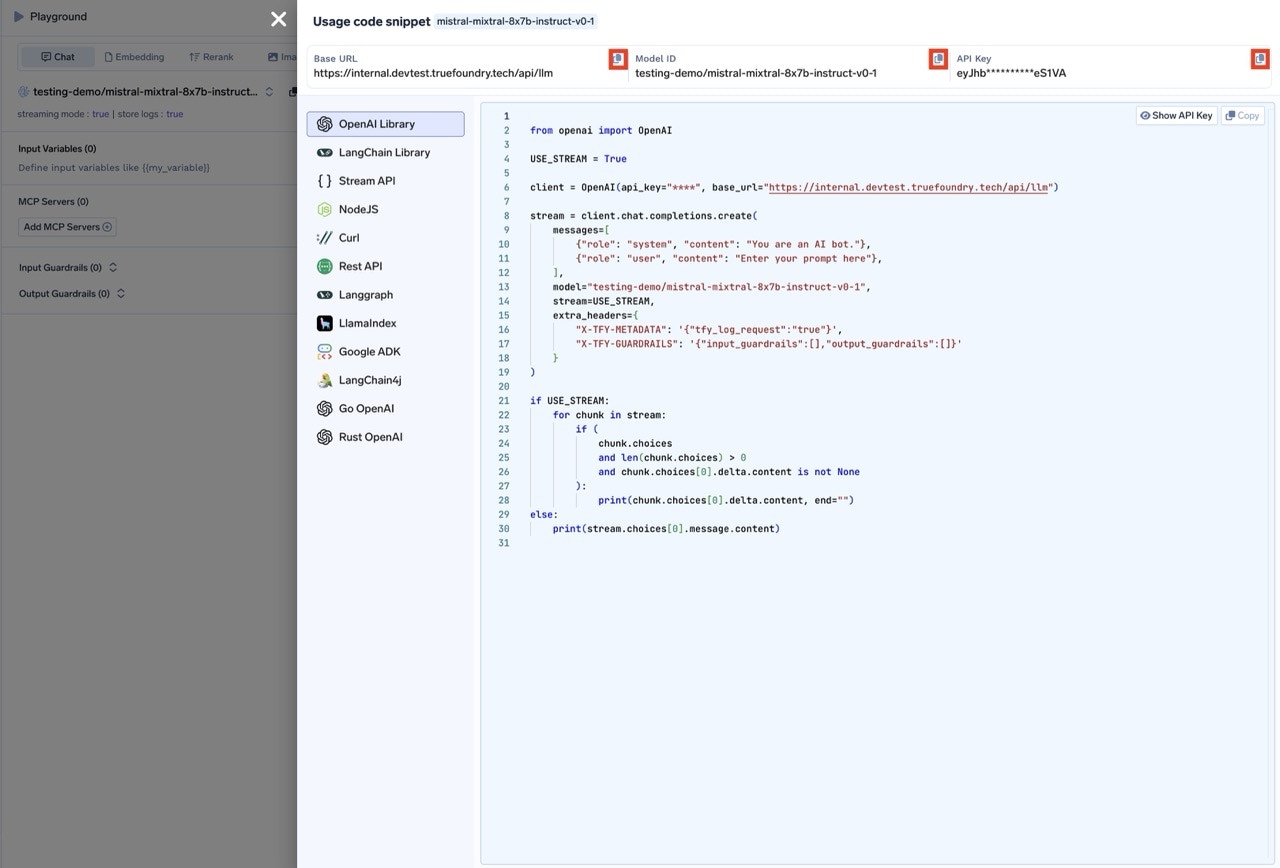Screen dimensions: 1280x868
Task: Click code line 'USE_STREAM = True'
Action: (578, 159)
